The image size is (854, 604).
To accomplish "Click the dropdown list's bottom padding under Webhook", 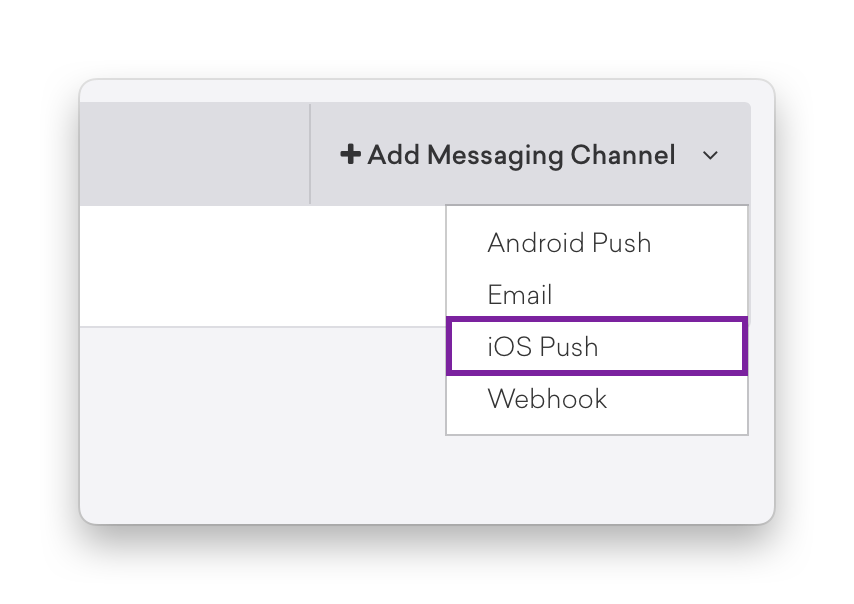I will coord(597,426).
